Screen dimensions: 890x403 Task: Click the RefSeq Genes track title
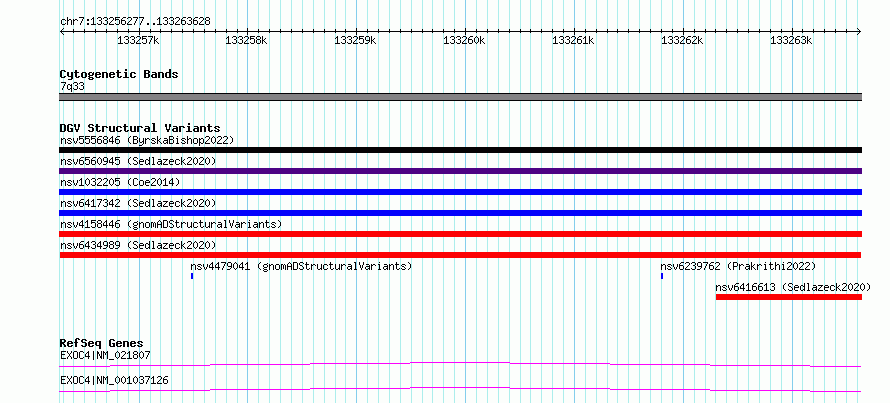[102, 343]
